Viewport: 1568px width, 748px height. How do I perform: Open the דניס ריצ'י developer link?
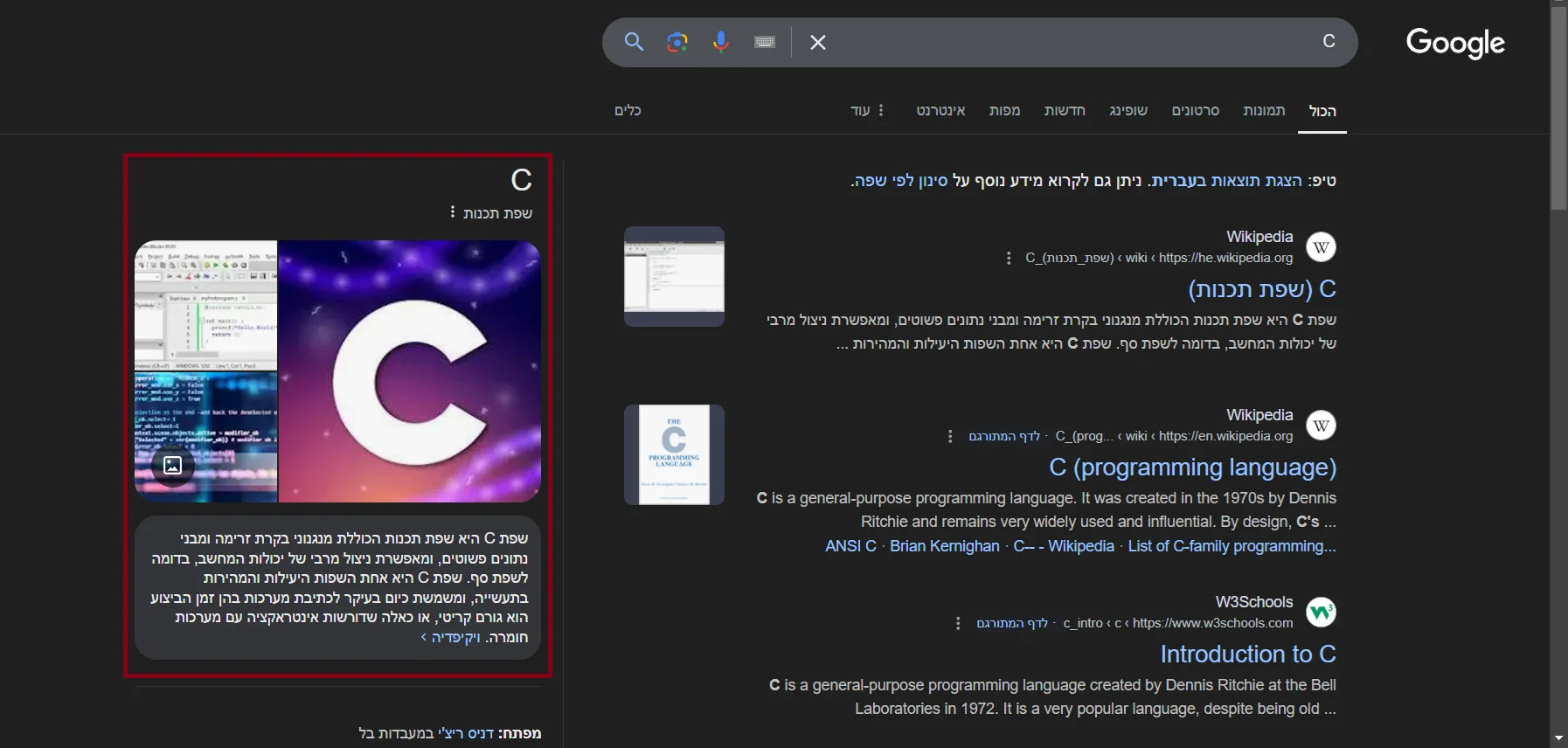click(466, 733)
